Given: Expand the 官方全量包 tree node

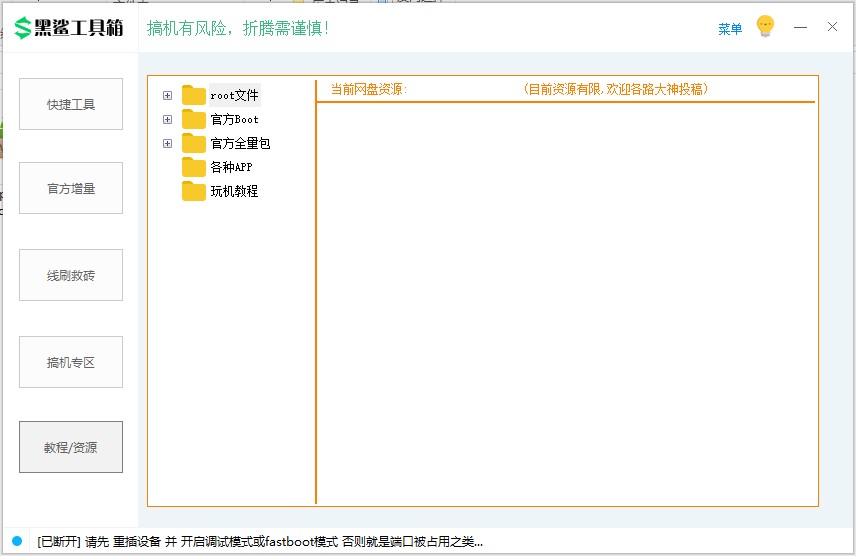Looking at the screenshot, I should pyautogui.click(x=168, y=144).
